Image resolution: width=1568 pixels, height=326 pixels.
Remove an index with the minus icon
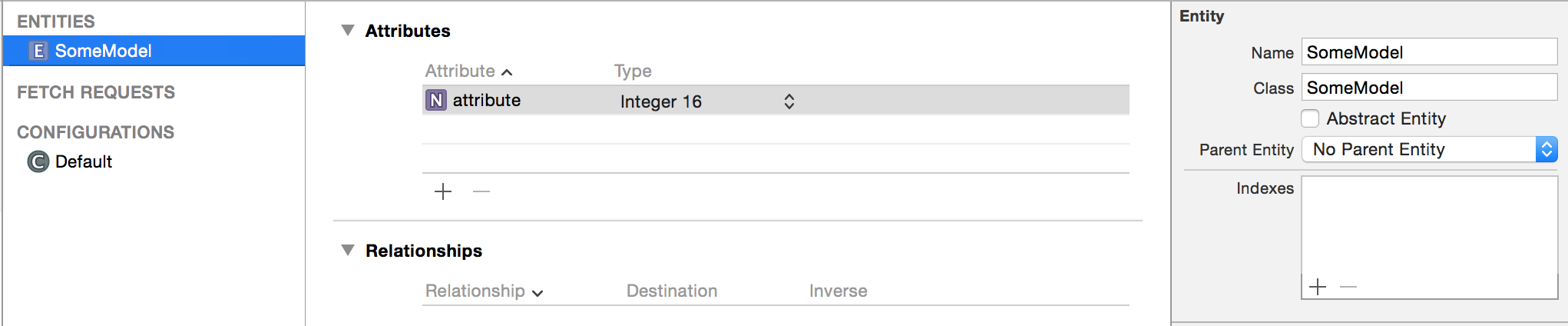coord(1348,287)
